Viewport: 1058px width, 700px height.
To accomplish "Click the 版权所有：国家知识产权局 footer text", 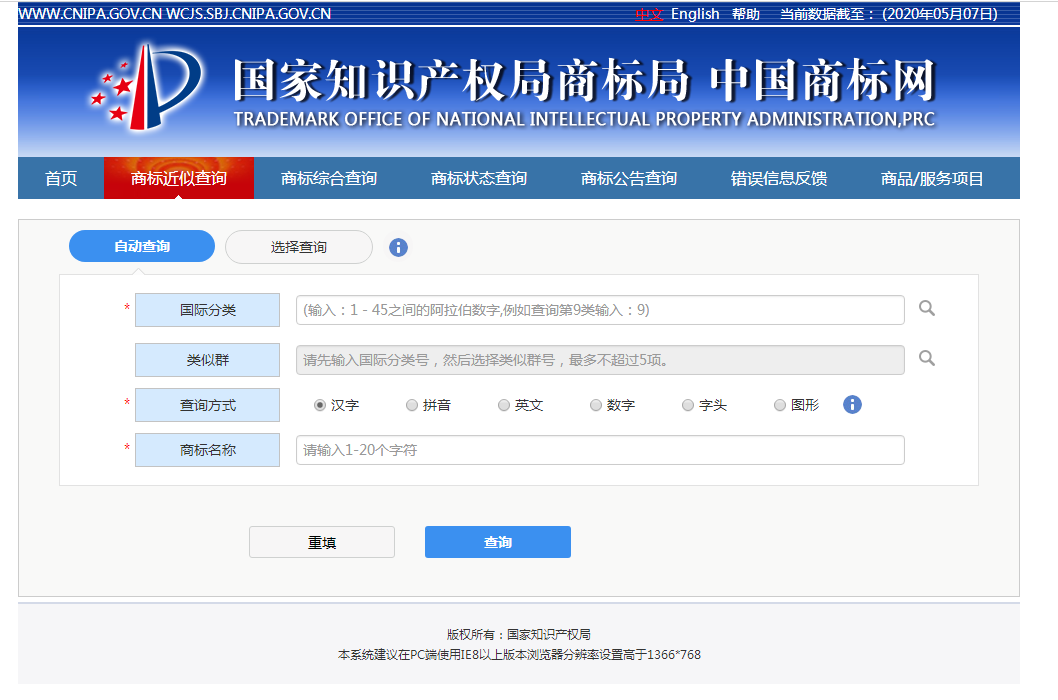I will [518, 635].
